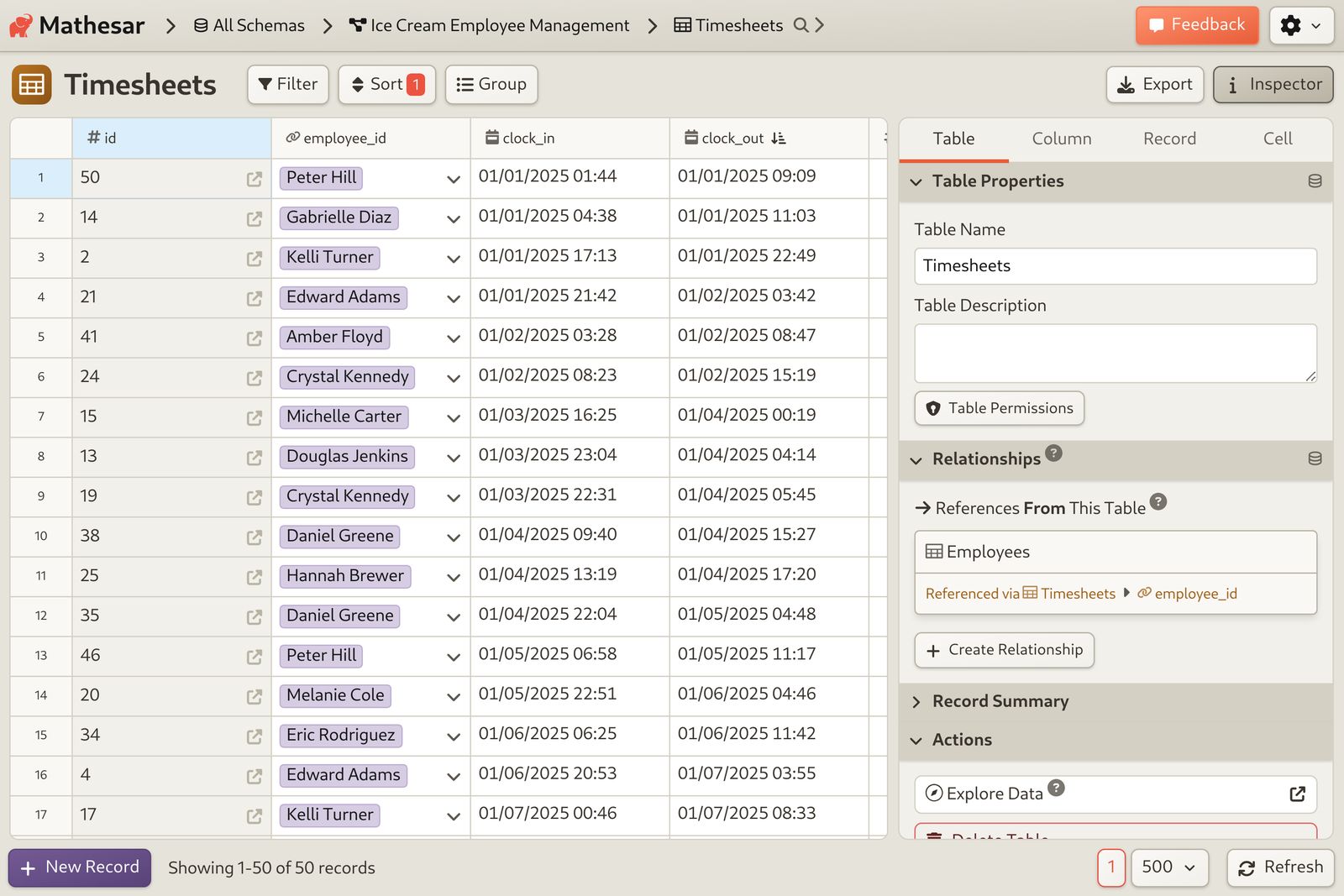Select row number 3 header
Image resolution: width=1344 pixels, height=896 pixels.
click(41, 259)
